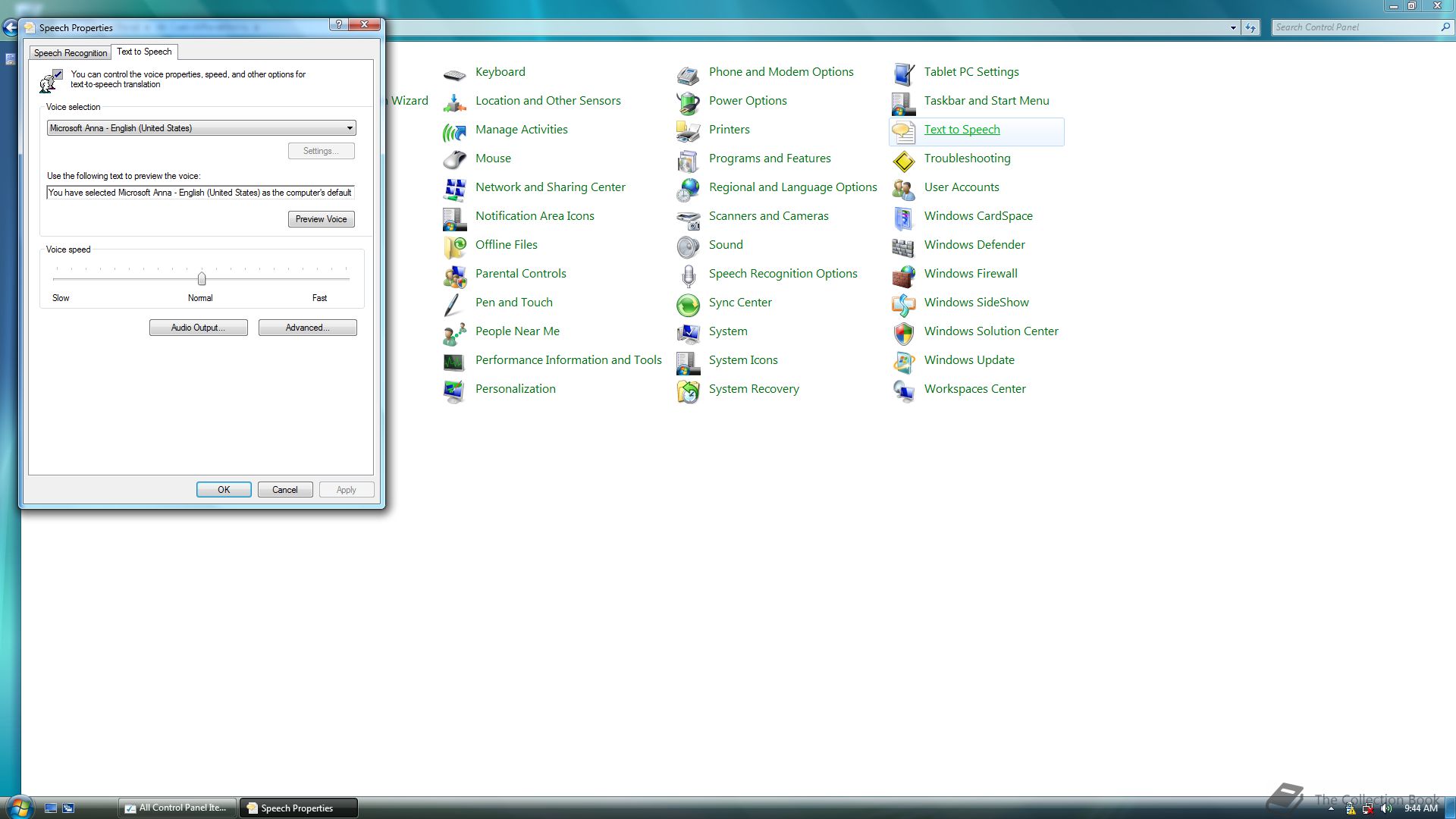Click the system tray clock showing 9:44 AM

click(1420, 808)
